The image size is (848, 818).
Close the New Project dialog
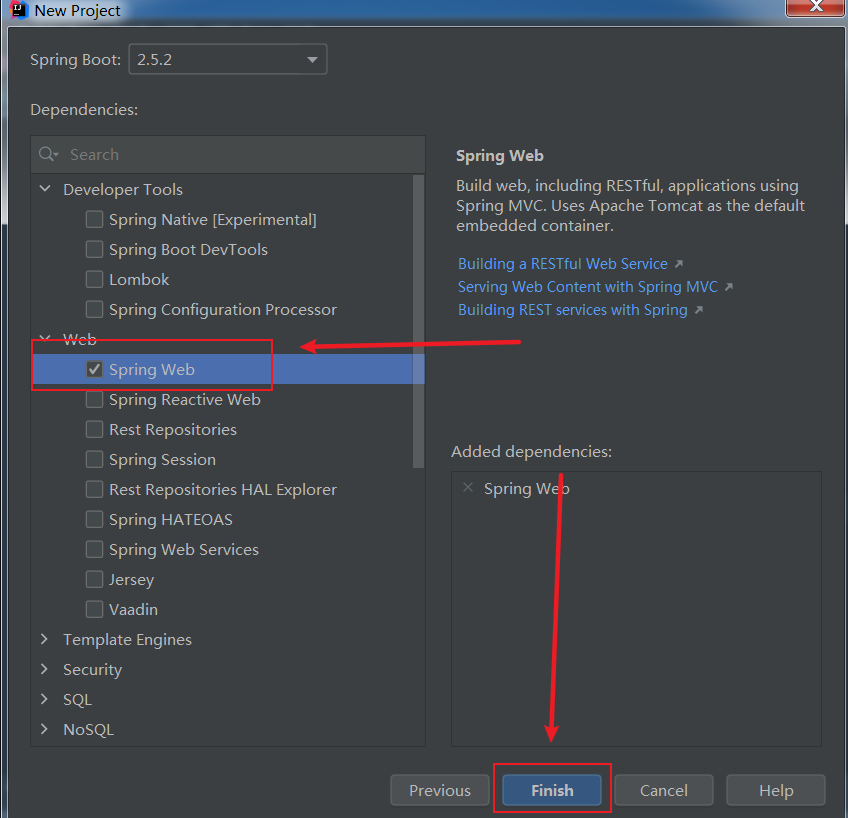point(817,7)
